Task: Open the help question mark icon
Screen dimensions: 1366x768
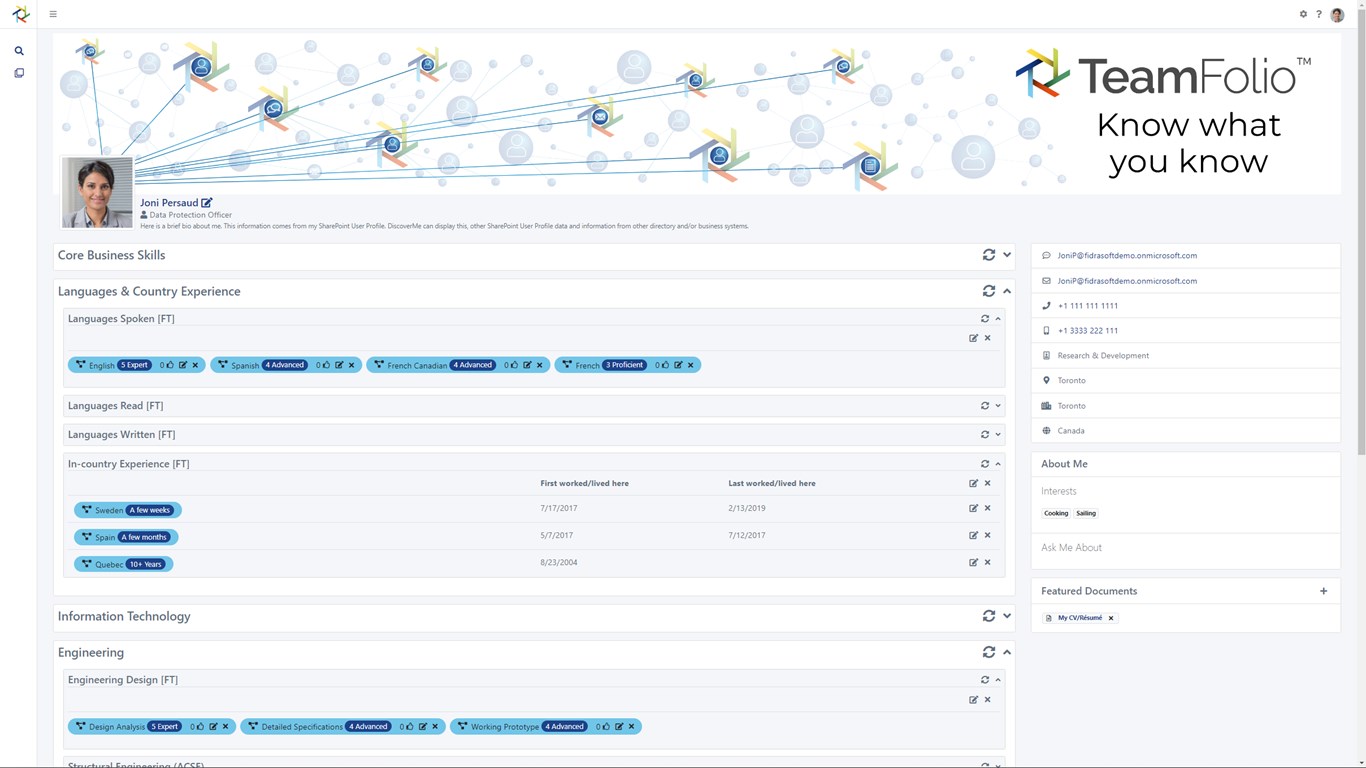Action: click(1319, 14)
